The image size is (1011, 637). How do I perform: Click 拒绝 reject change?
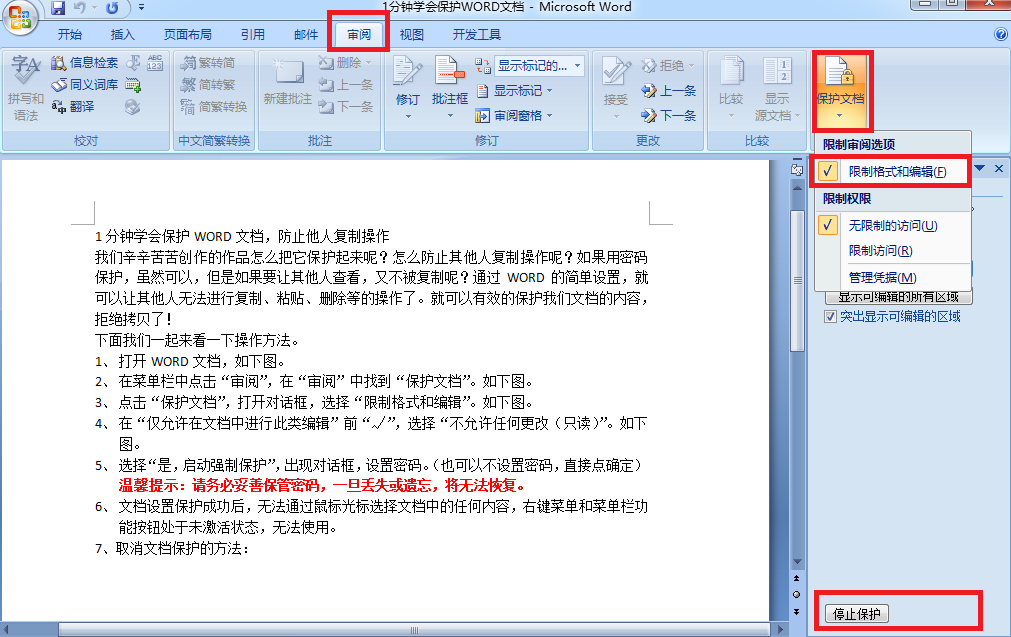coord(668,65)
